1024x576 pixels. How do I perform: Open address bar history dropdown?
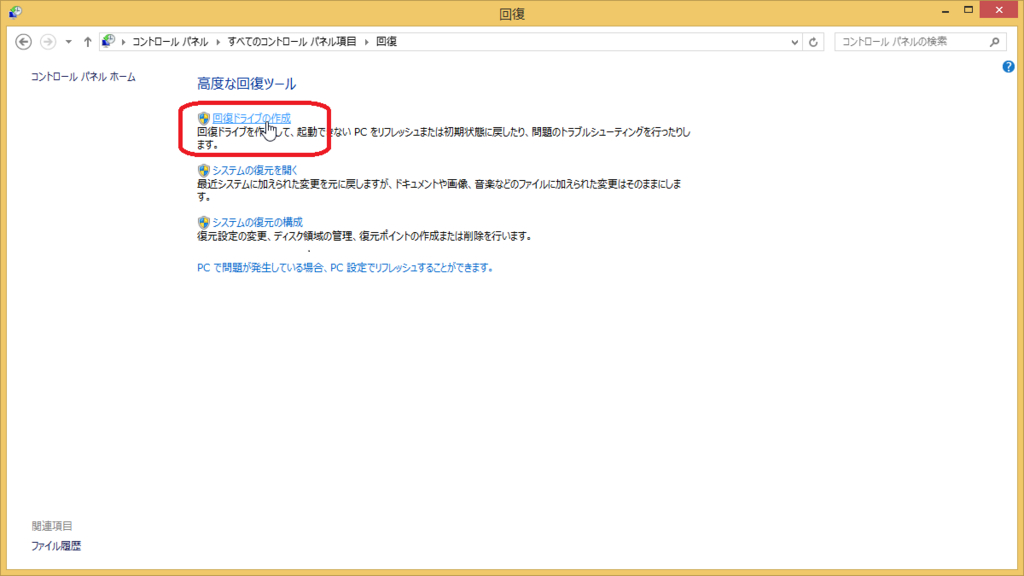pos(794,42)
